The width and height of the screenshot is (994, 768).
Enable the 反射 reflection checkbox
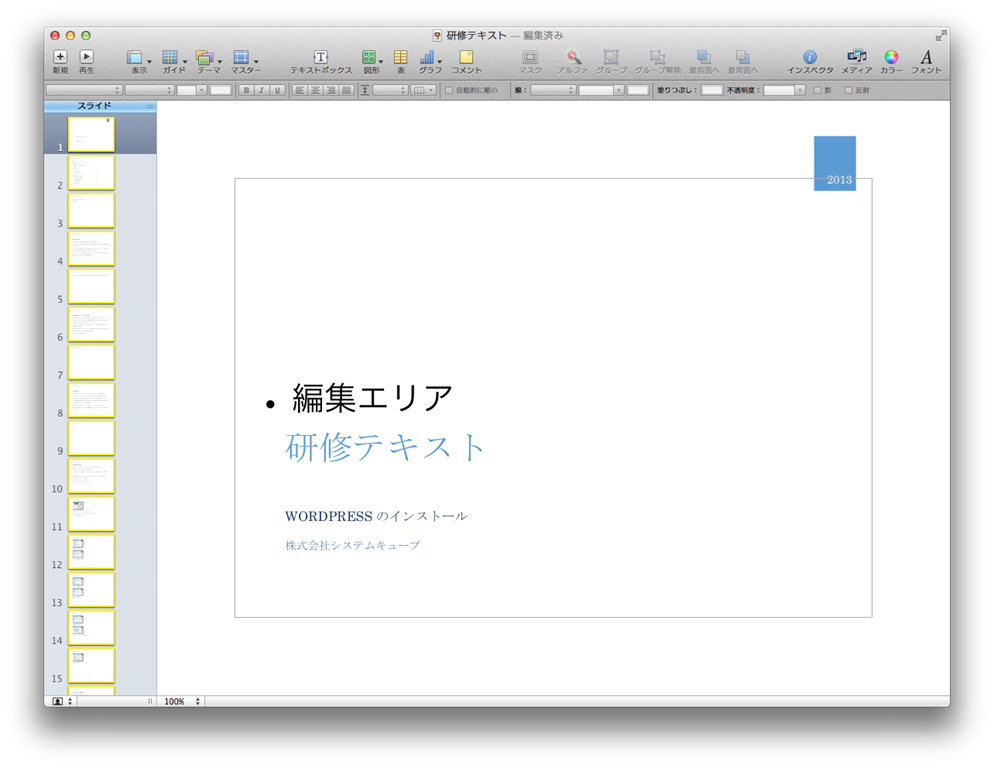point(848,91)
